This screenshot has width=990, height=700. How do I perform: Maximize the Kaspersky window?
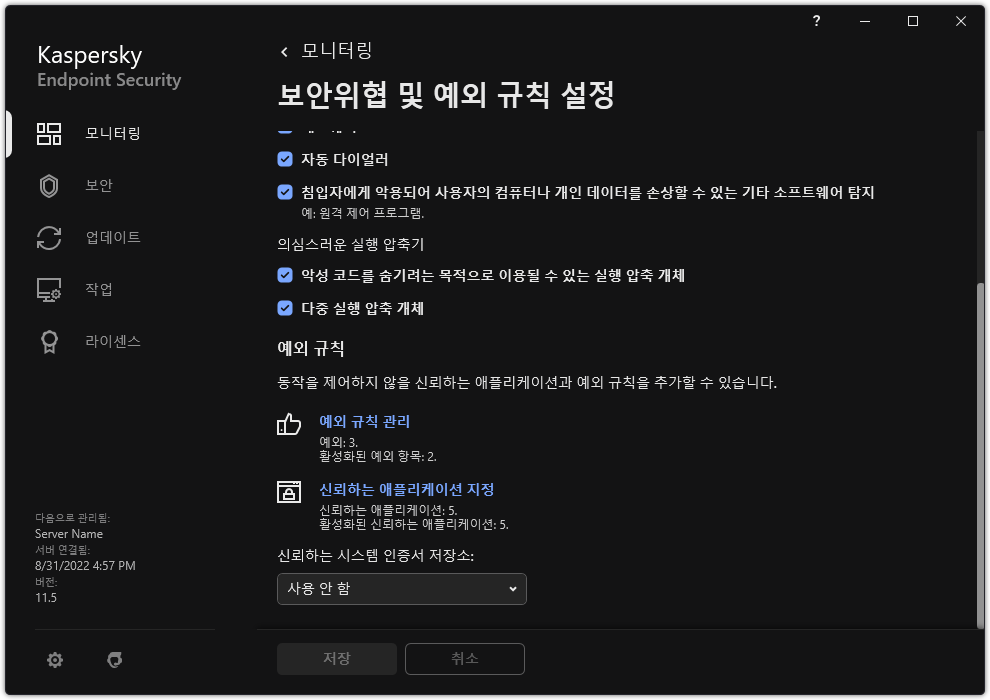click(913, 21)
